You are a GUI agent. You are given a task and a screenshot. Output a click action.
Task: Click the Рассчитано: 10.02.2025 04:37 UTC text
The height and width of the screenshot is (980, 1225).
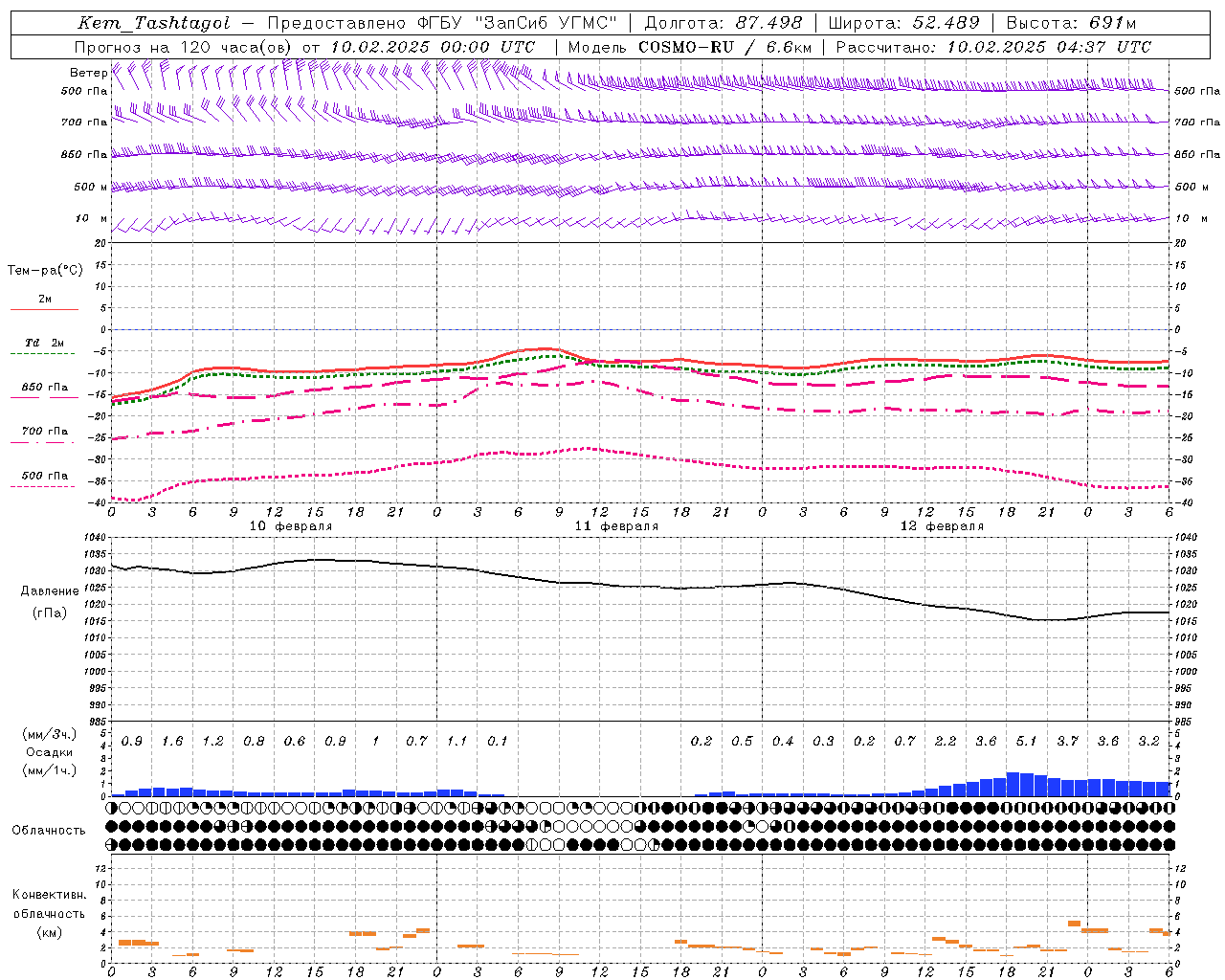(x=993, y=47)
